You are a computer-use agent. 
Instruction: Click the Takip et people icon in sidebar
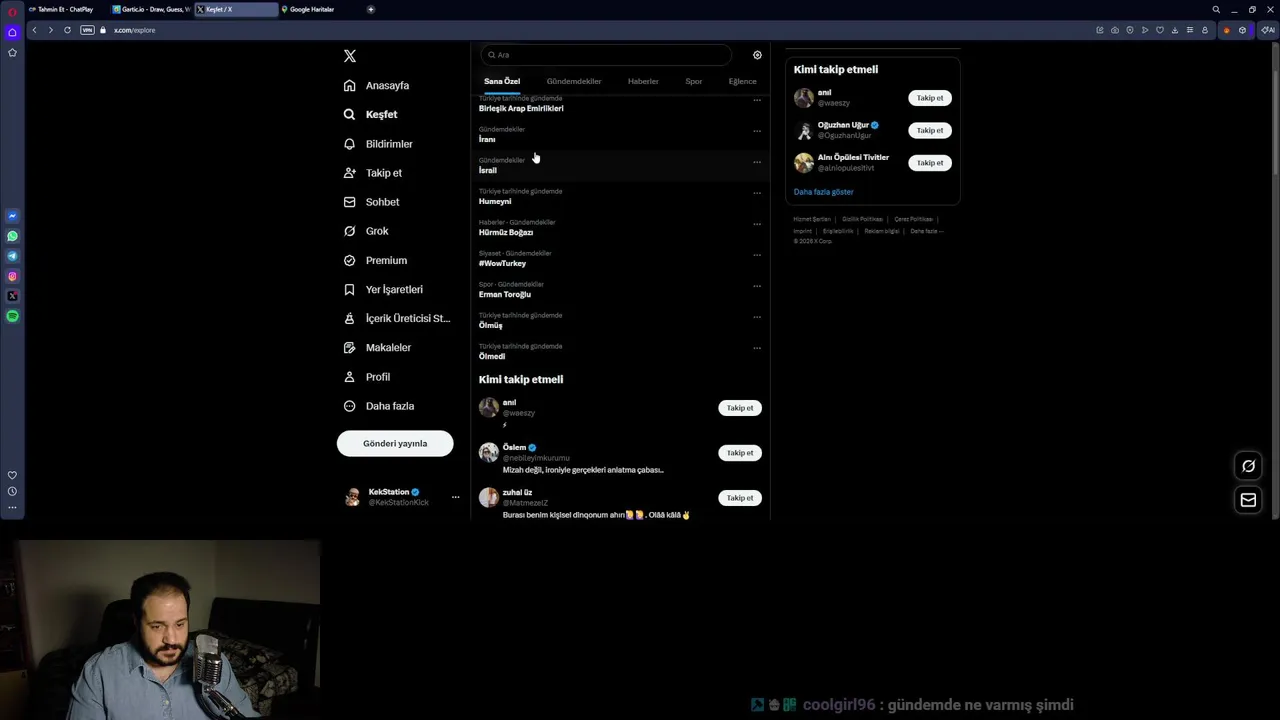pyautogui.click(x=349, y=173)
